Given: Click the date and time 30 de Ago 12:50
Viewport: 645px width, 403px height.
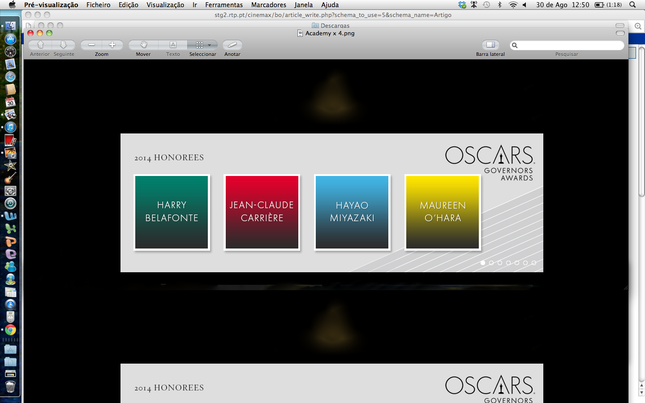Looking at the screenshot, I should (x=562, y=5).
